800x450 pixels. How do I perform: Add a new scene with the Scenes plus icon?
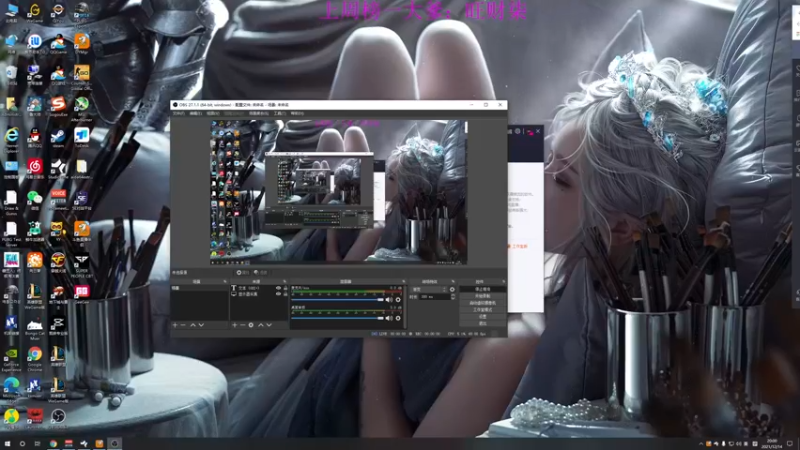[x=175, y=325]
